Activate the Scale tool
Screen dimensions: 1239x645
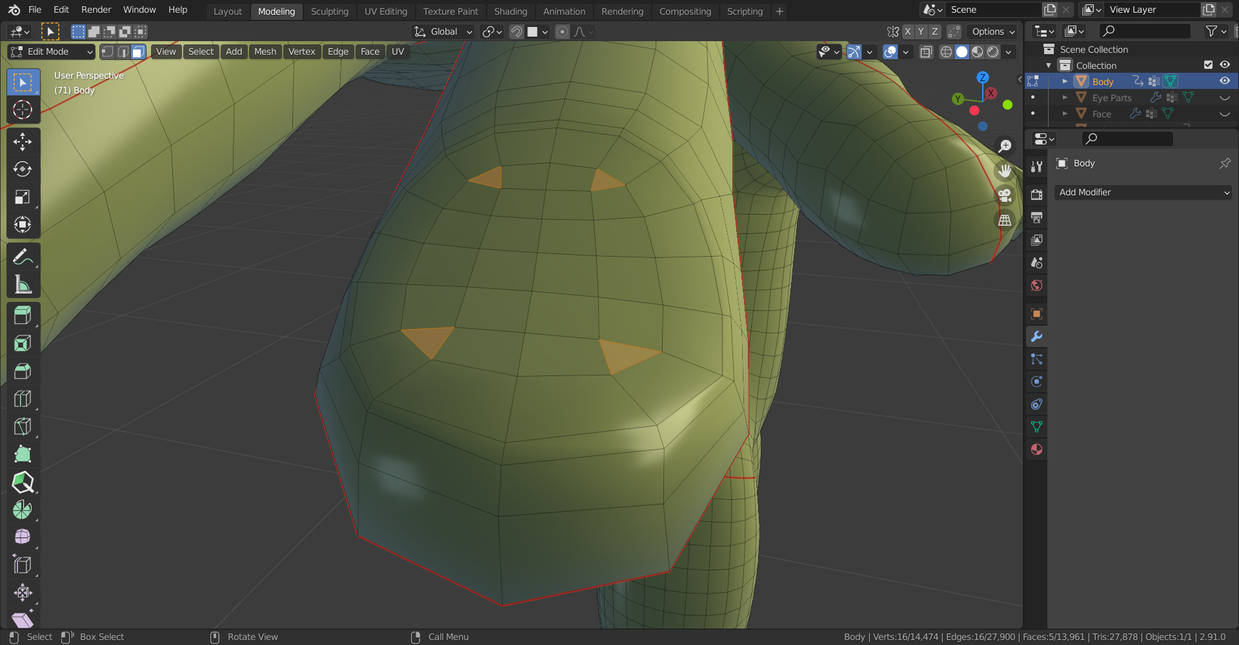tap(22, 197)
